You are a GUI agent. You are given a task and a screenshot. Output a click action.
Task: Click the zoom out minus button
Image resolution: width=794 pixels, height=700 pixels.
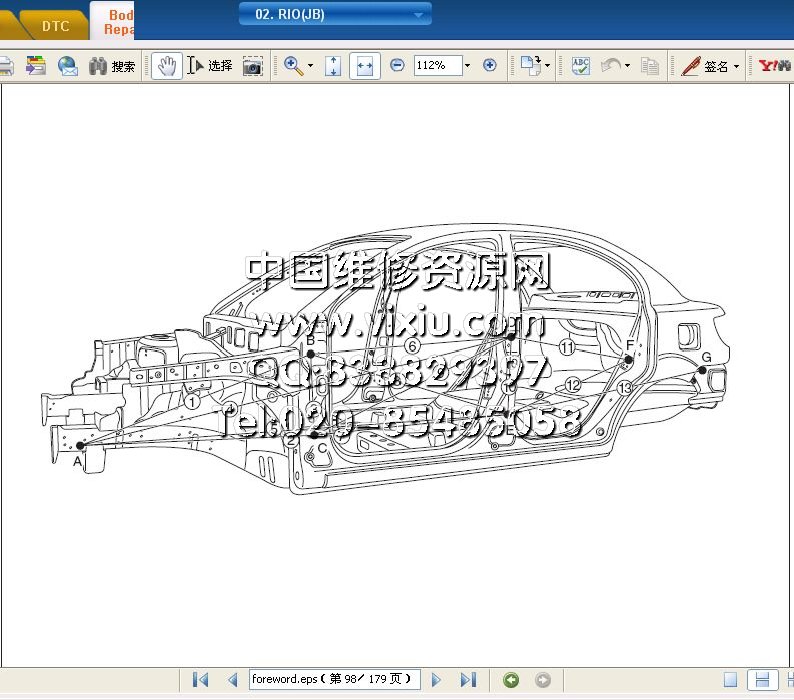(x=397, y=65)
